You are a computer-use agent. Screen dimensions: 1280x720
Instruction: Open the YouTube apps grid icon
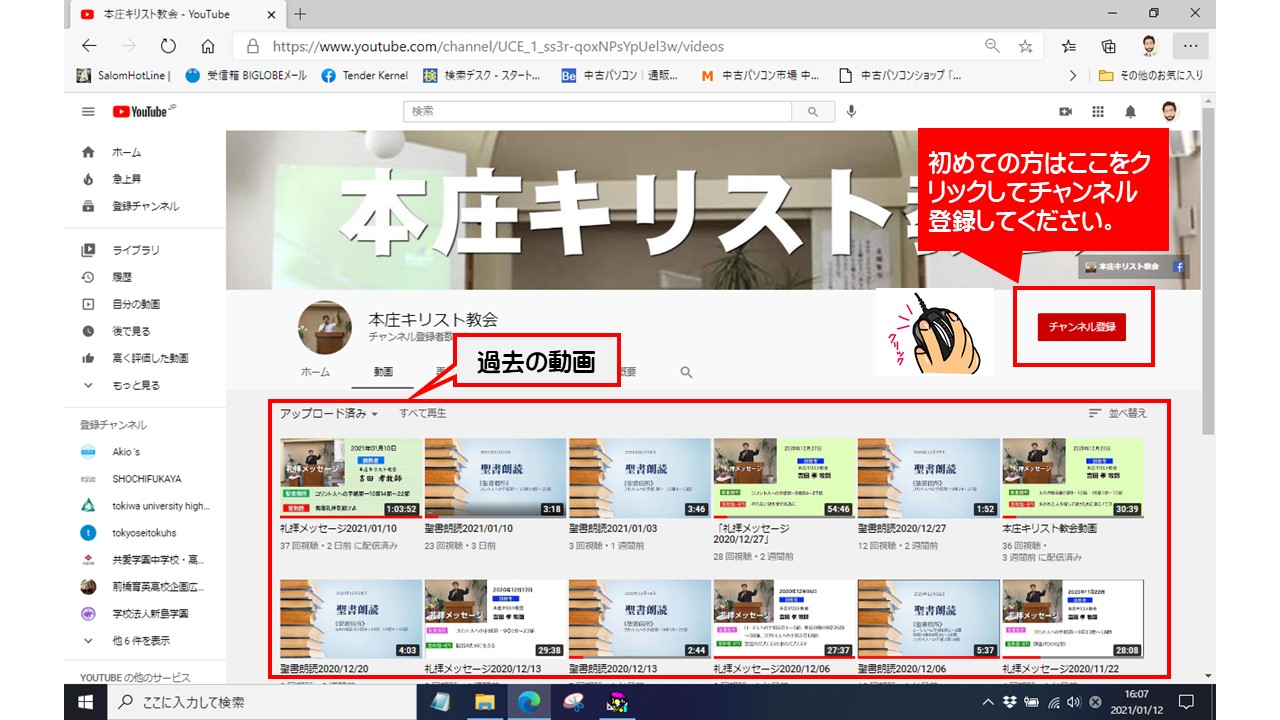[1098, 112]
